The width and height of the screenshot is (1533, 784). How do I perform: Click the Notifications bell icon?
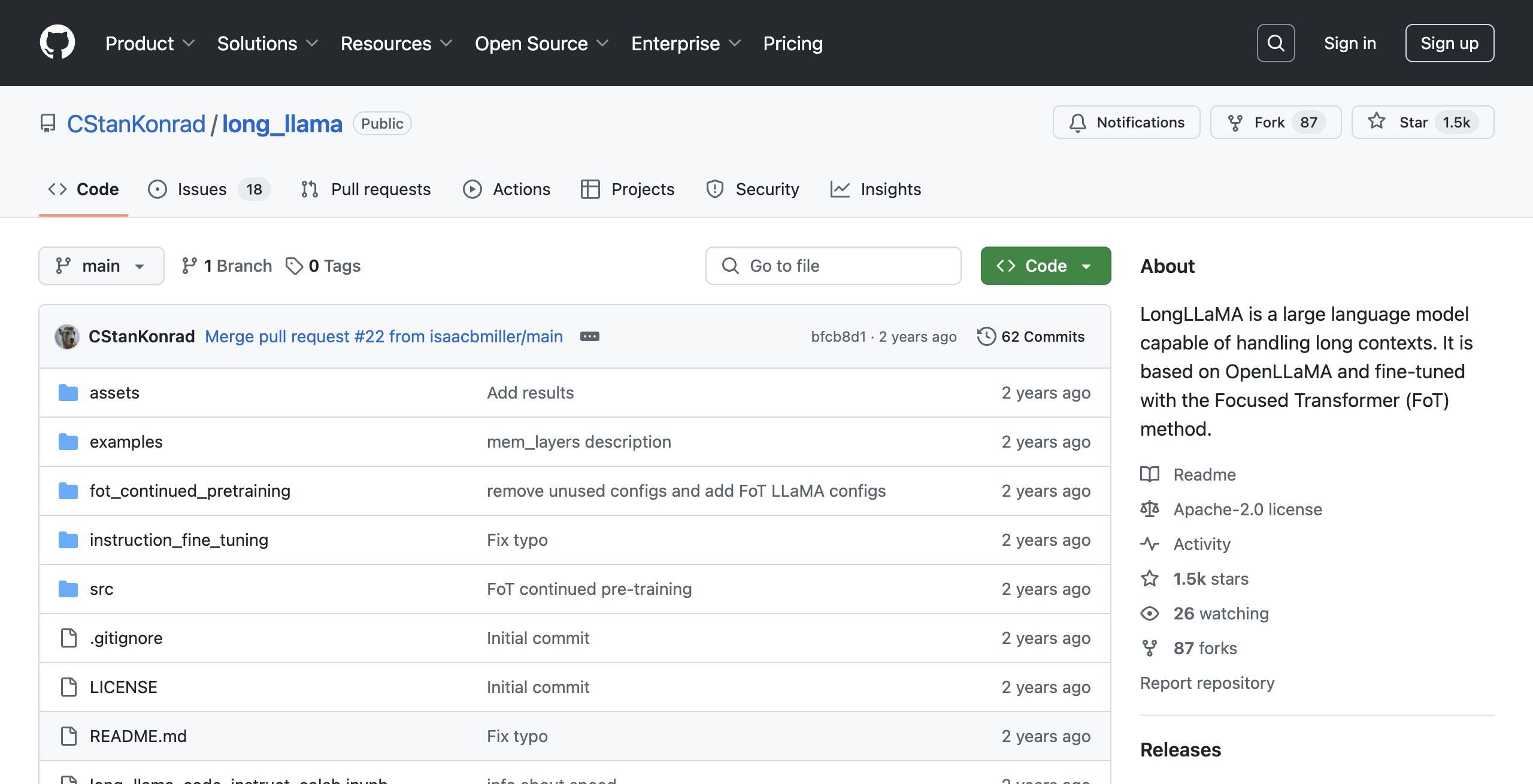point(1077,123)
